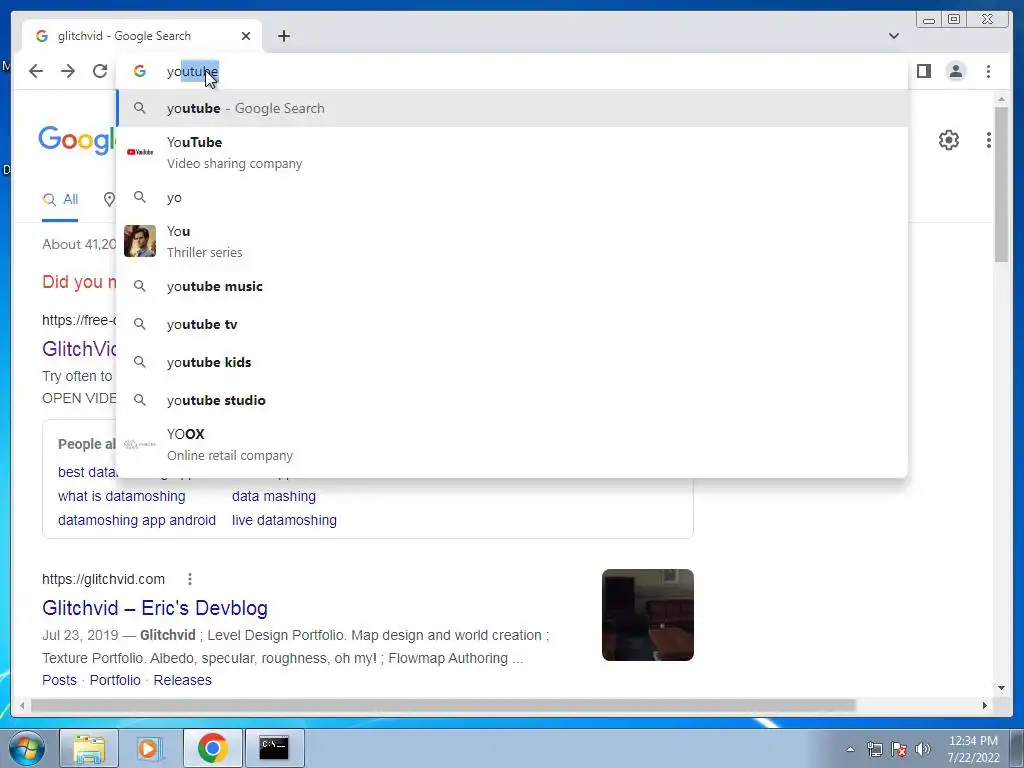The image size is (1024, 768).
Task: Open the 'Glitchvid – Eric's Devblog' result
Action: click(155, 608)
